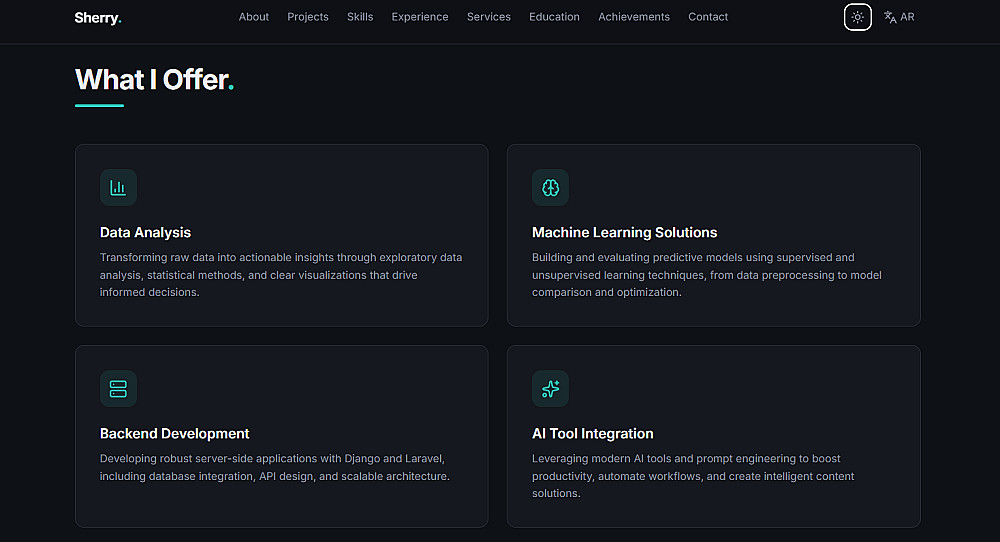Select the Data Analysis card title
The height and width of the screenshot is (542, 1000).
(x=145, y=232)
